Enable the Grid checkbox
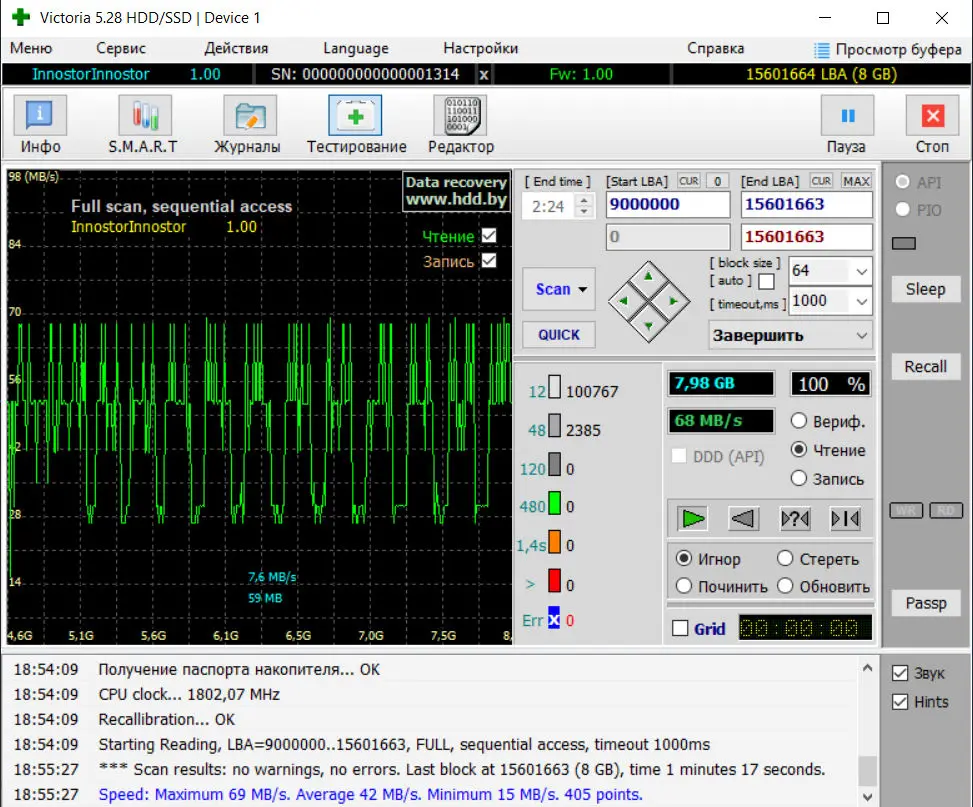 coord(681,629)
